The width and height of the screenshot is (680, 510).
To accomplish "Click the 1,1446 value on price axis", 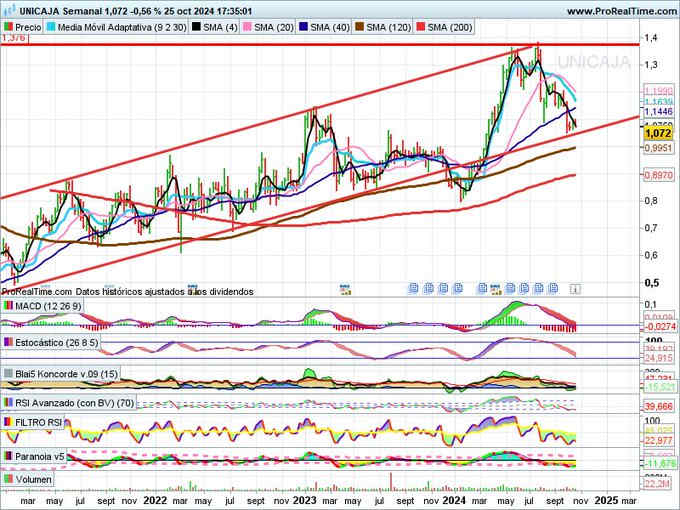I will (x=658, y=112).
